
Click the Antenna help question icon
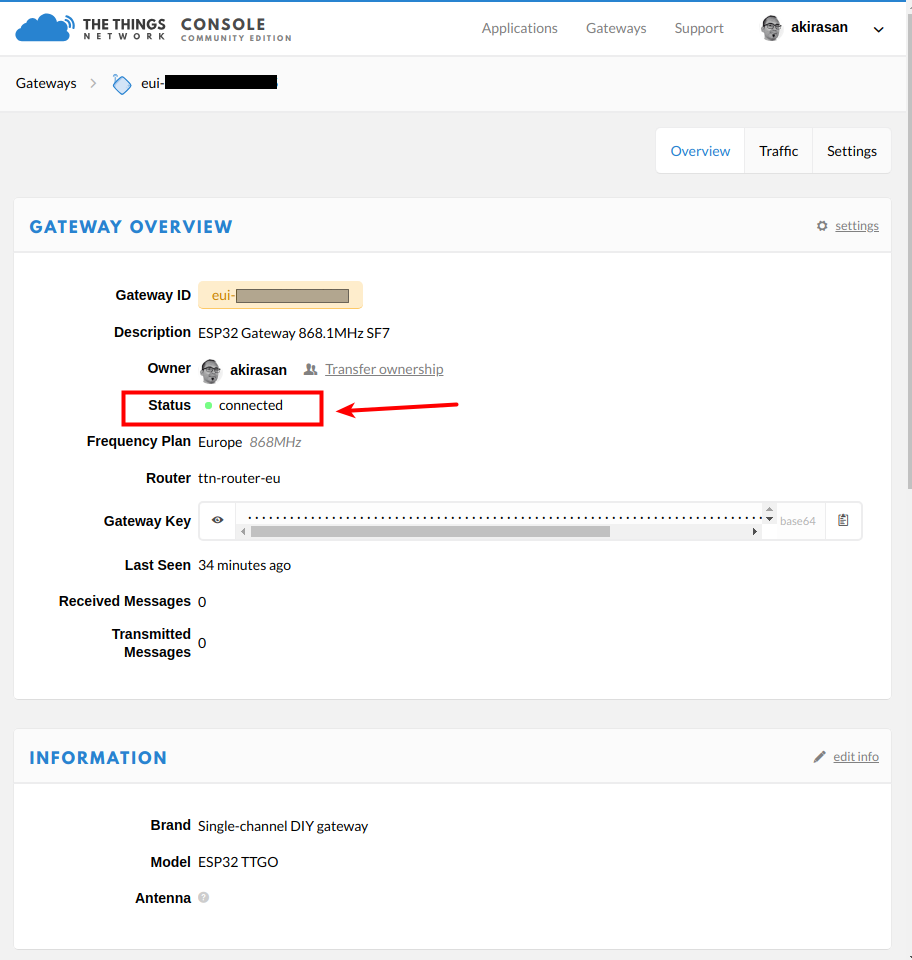204,898
